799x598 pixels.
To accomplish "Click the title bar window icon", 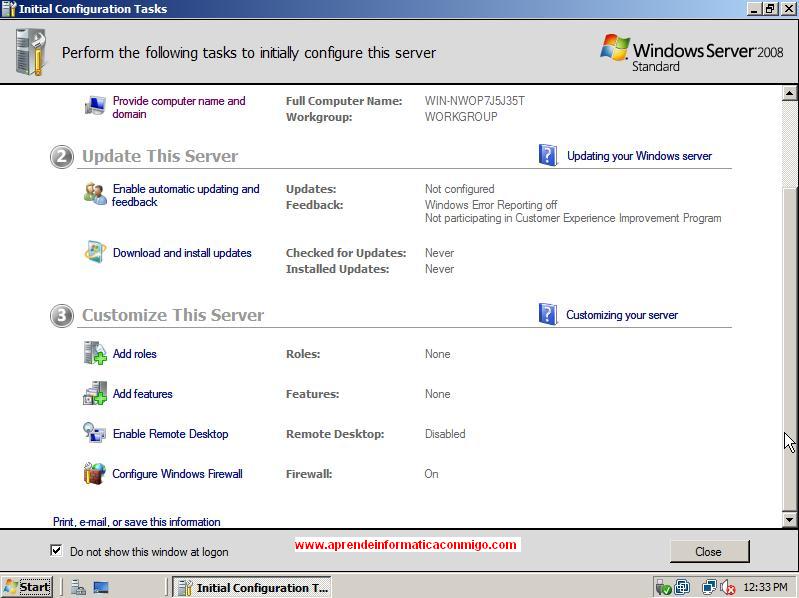I will tap(9, 9).
